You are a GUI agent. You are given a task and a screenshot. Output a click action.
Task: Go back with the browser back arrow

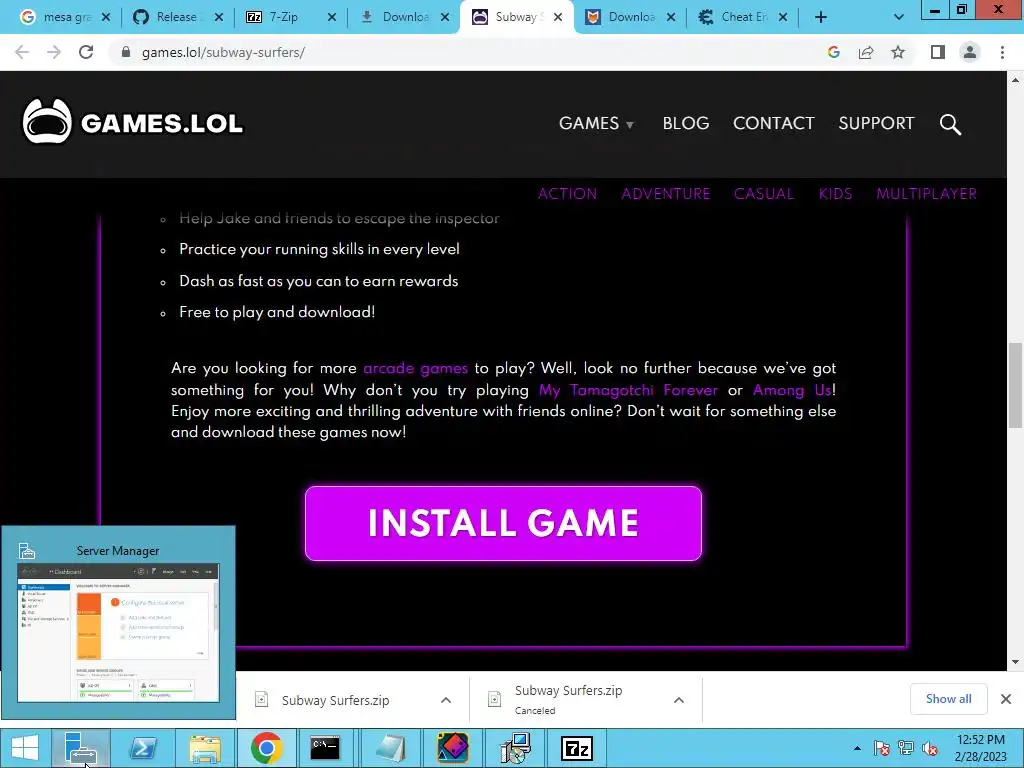(22, 52)
